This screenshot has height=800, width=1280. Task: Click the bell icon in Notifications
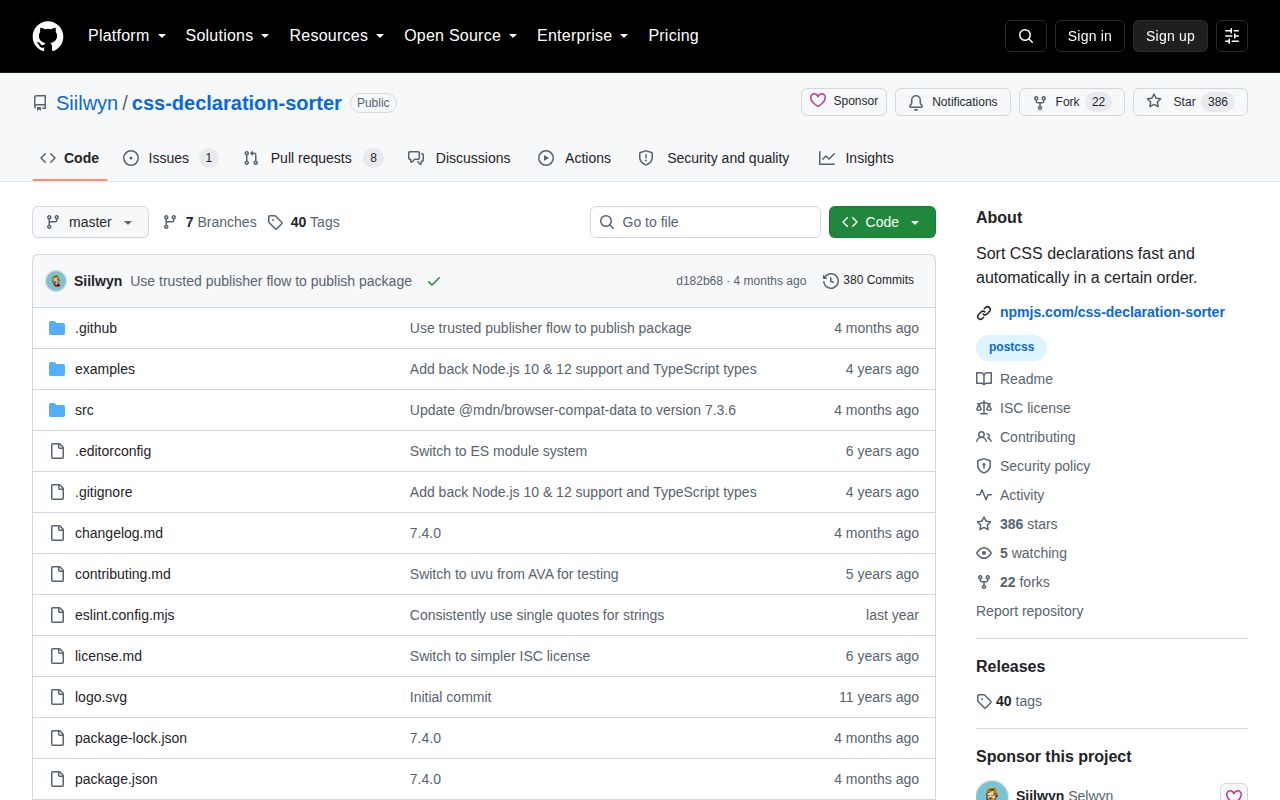[x=916, y=102]
